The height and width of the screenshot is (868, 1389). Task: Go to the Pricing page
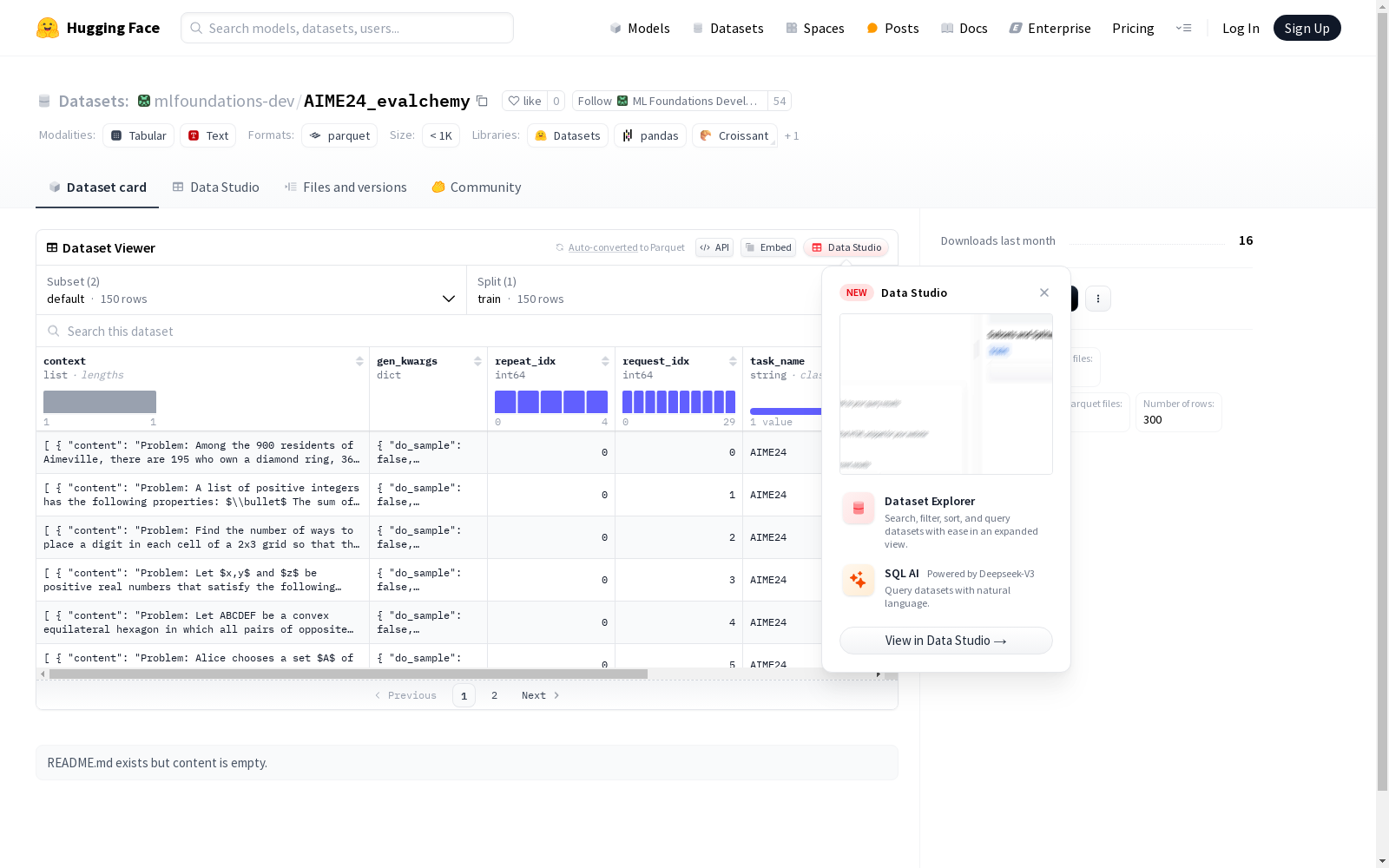tap(1133, 28)
